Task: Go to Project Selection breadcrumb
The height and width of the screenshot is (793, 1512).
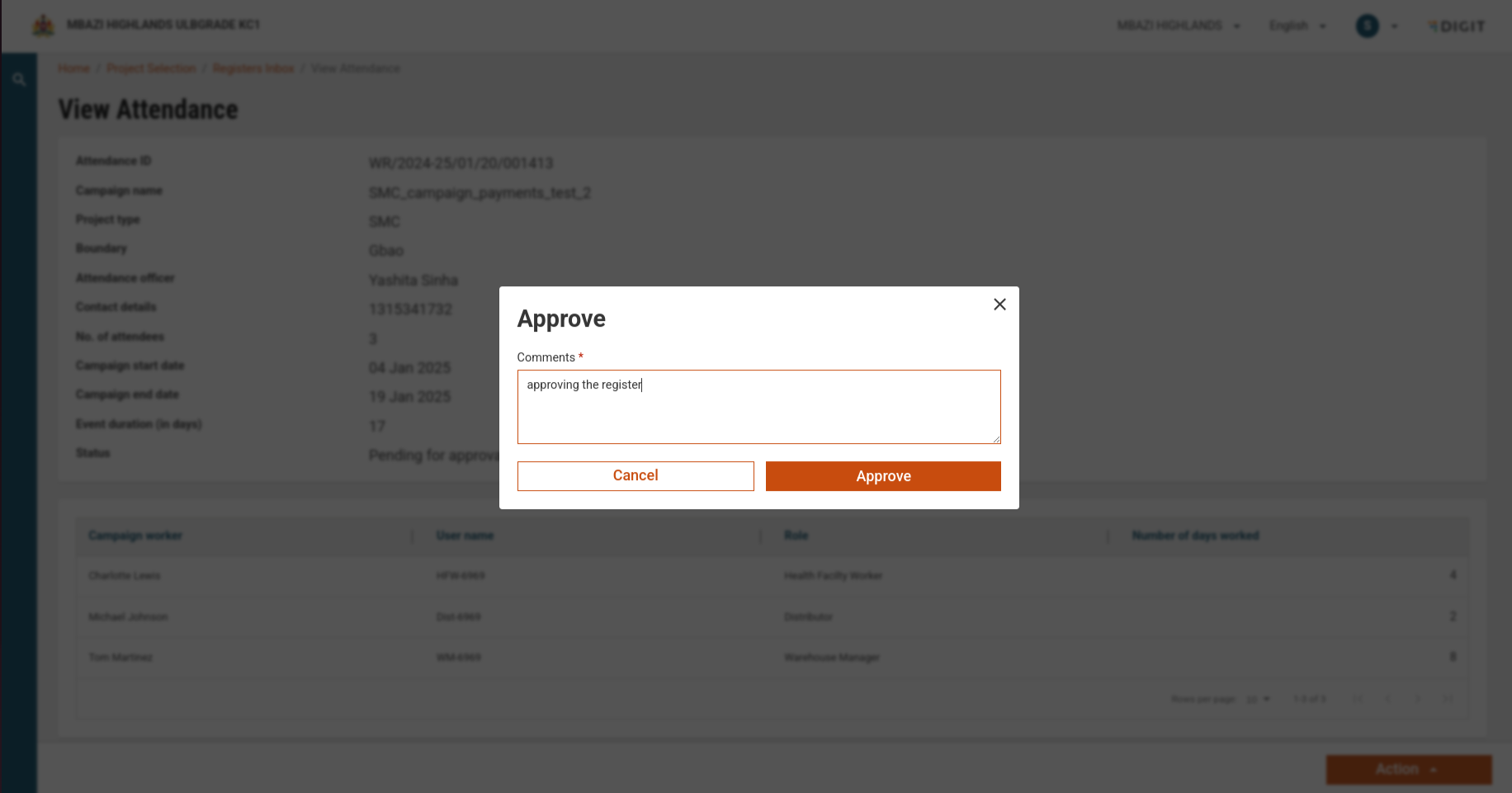Action: (x=151, y=68)
